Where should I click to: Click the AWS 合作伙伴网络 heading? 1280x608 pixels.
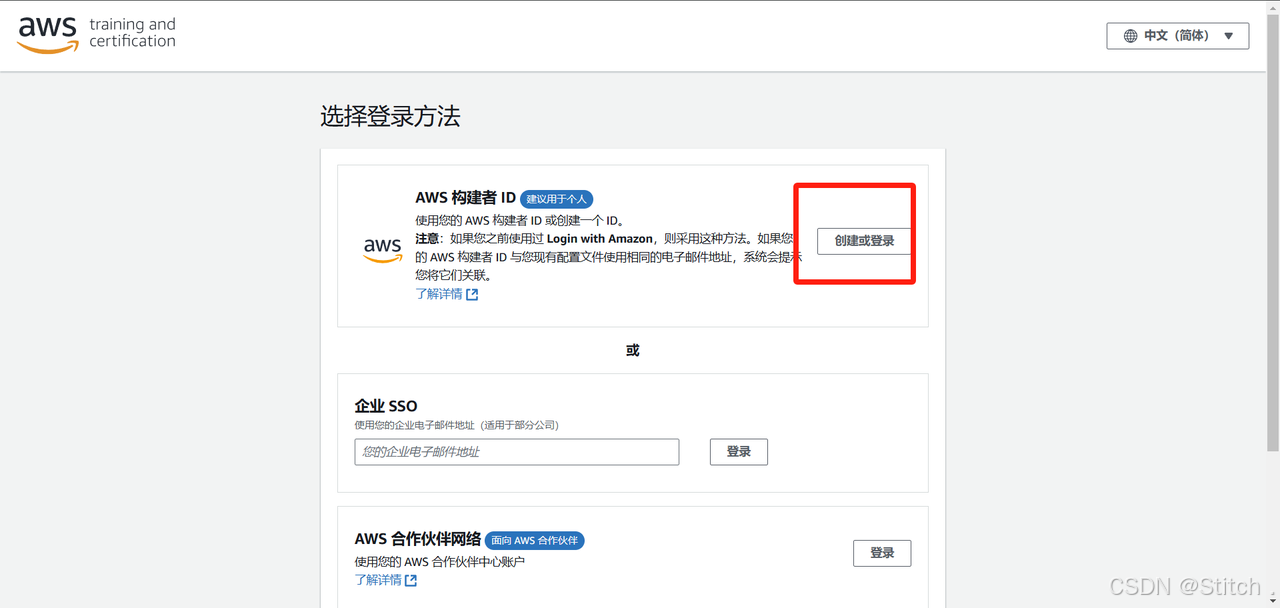418,539
